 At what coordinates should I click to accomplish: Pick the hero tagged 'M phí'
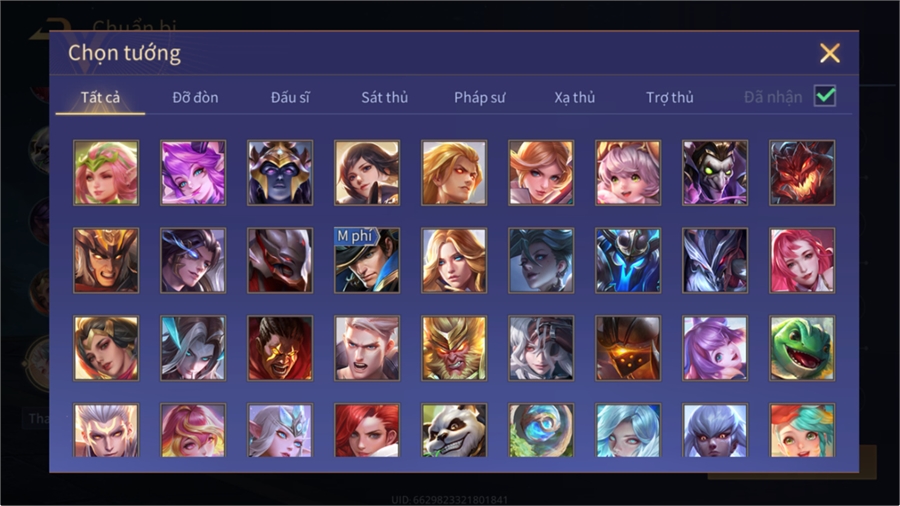(367, 260)
